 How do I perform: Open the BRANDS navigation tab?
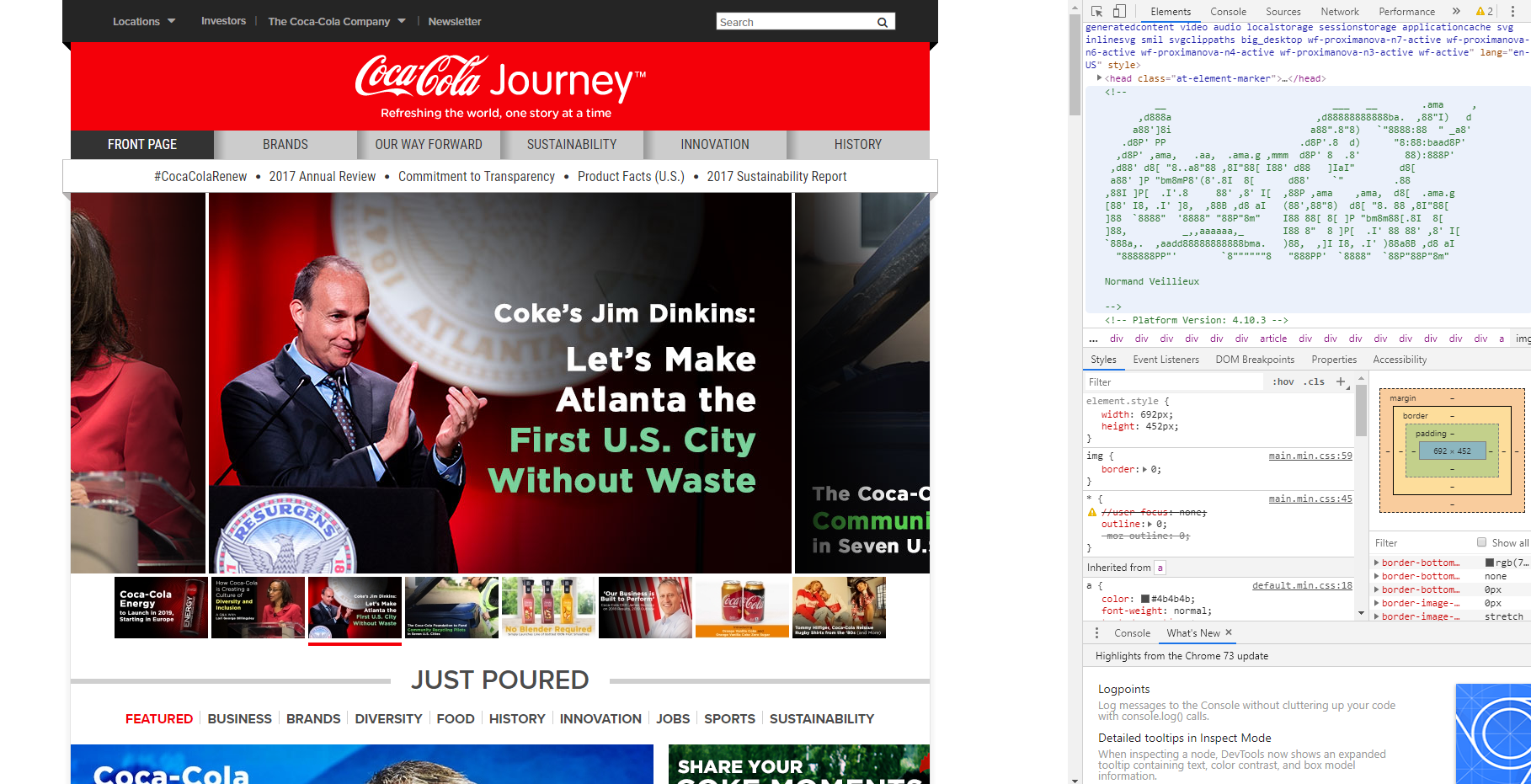(285, 145)
